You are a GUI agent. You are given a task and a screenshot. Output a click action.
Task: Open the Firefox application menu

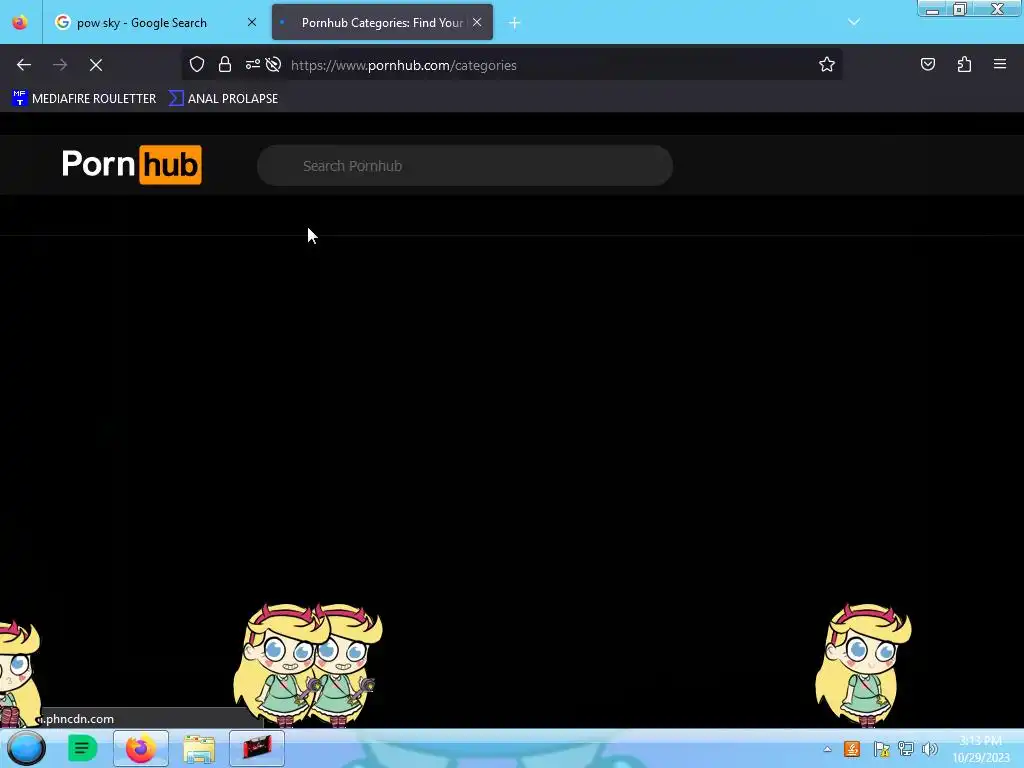click(1000, 64)
